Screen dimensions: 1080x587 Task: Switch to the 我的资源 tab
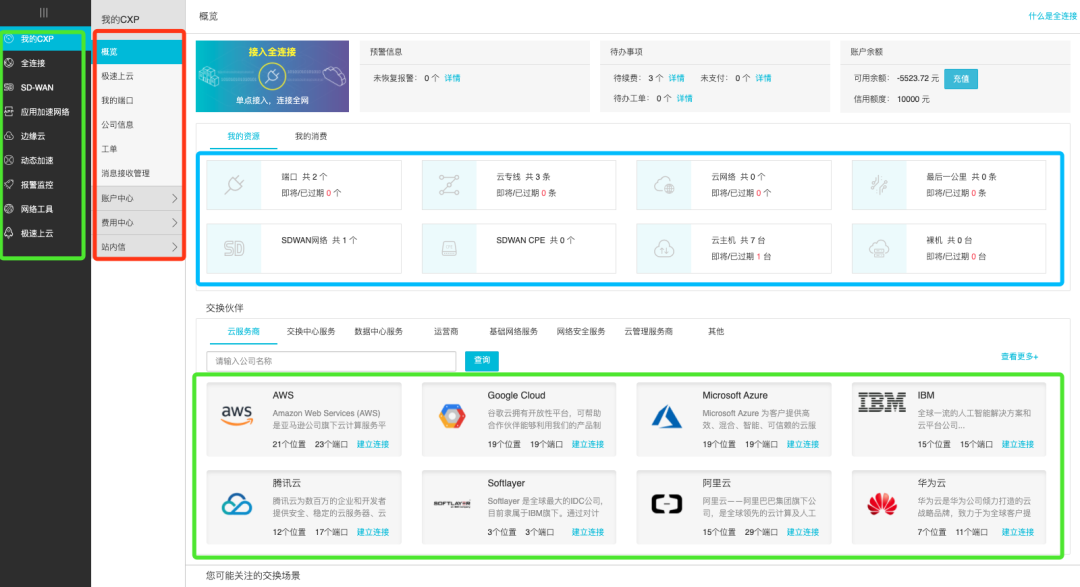tap(243, 136)
